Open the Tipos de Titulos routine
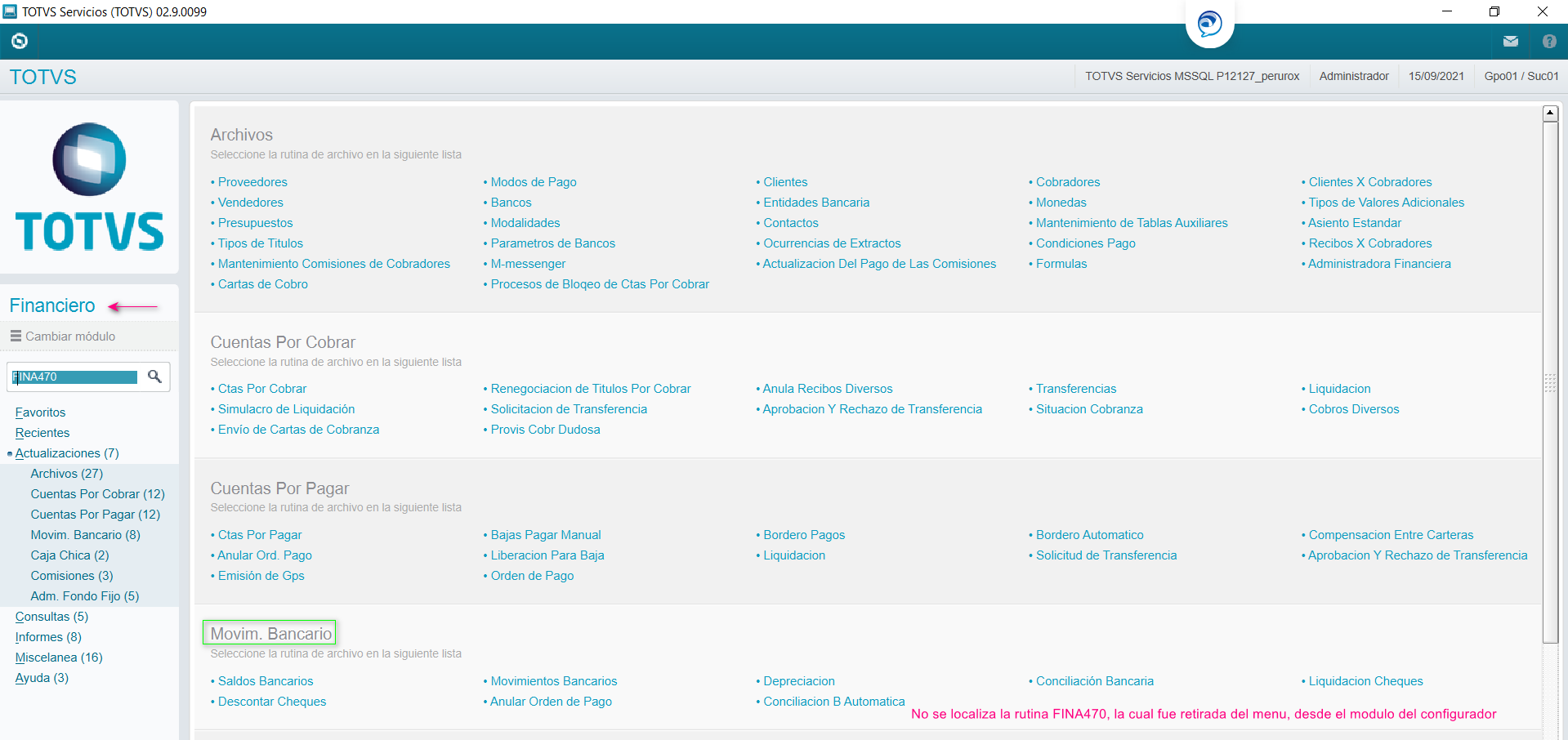The image size is (1568, 740). pyautogui.click(x=261, y=243)
